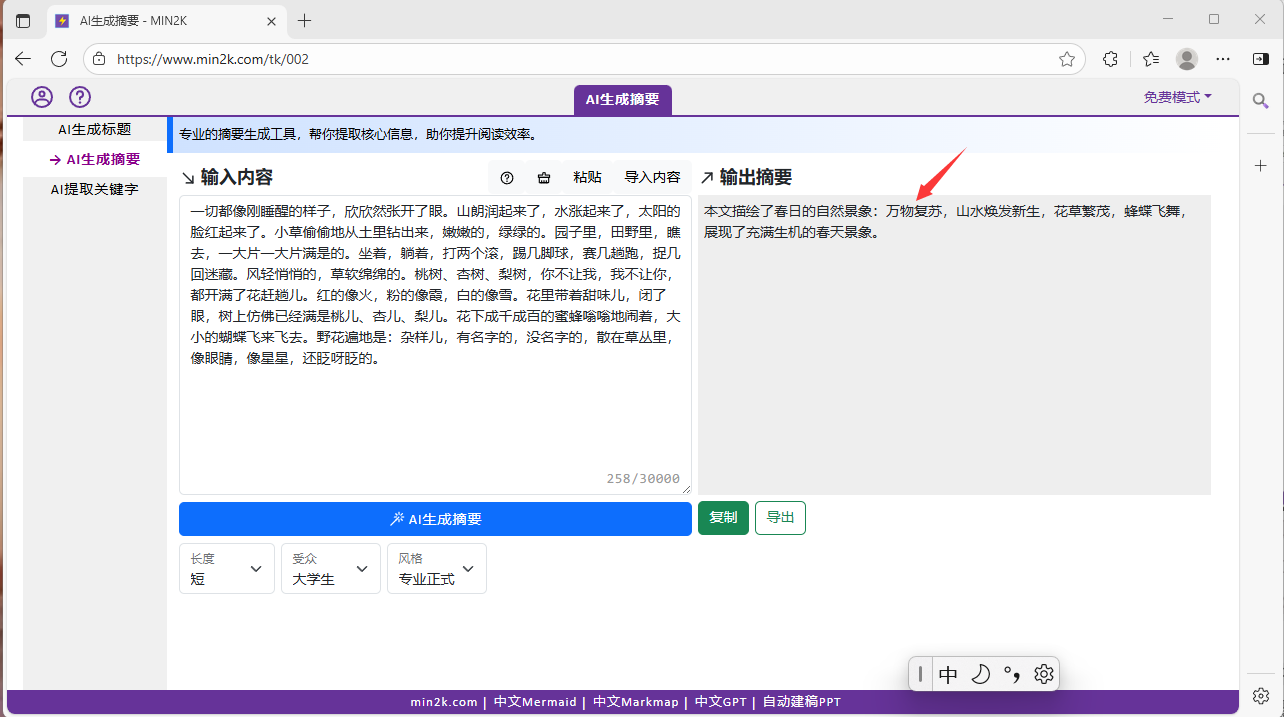
Task: Expand the 长度 length dropdown
Action: click(227, 568)
